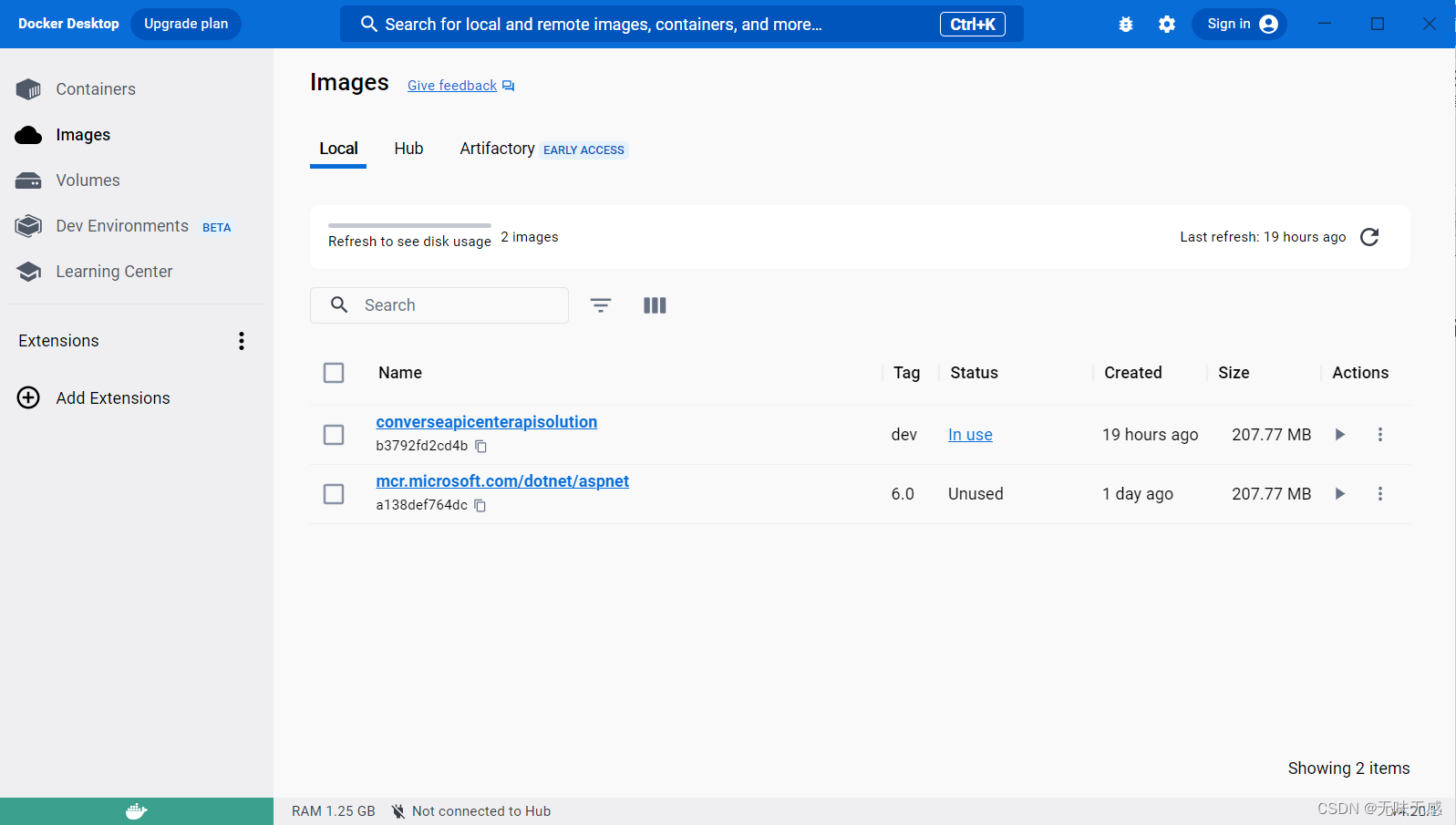Click the Add Extensions plus icon
The height and width of the screenshot is (825, 1456).
[29, 398]
